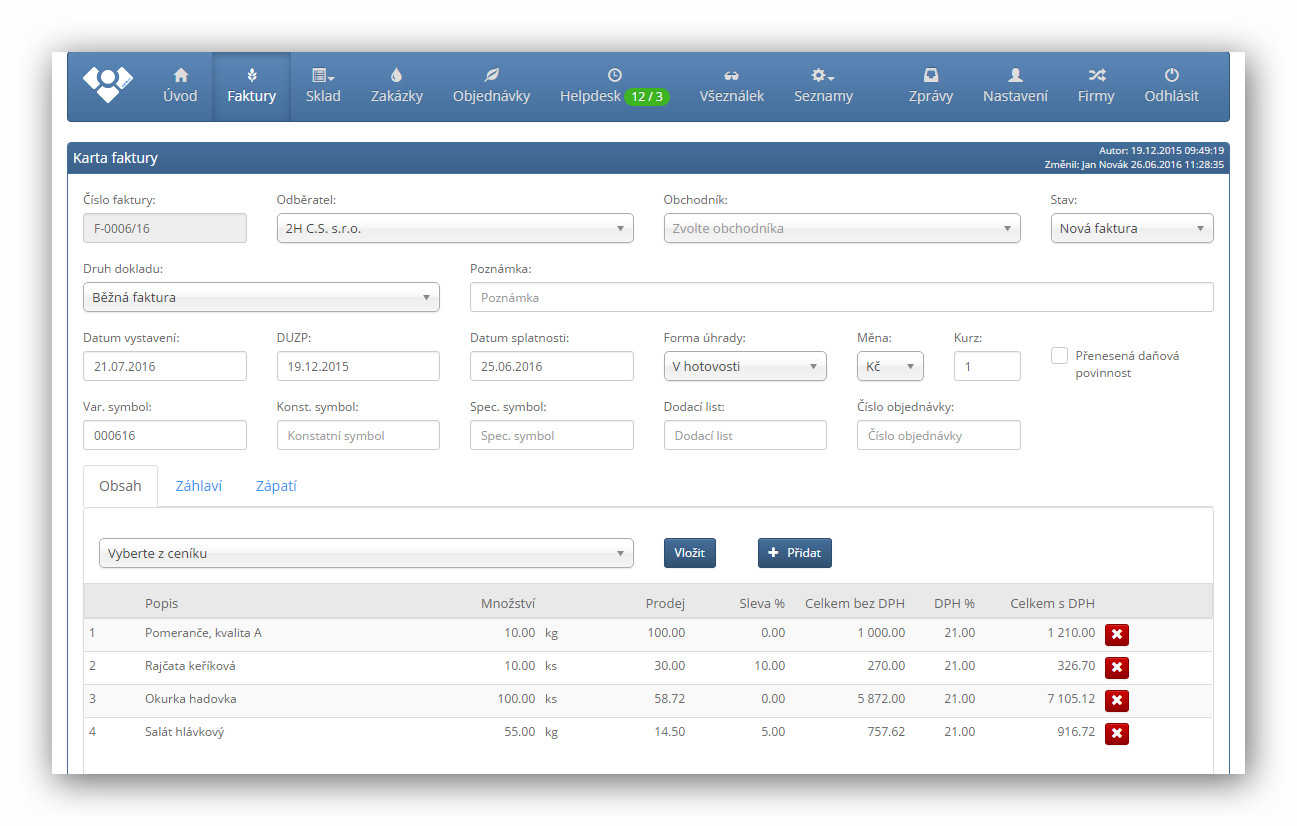Open the Úvod home icon
This screenshot has height=826, width=1297.
point(180,75)
